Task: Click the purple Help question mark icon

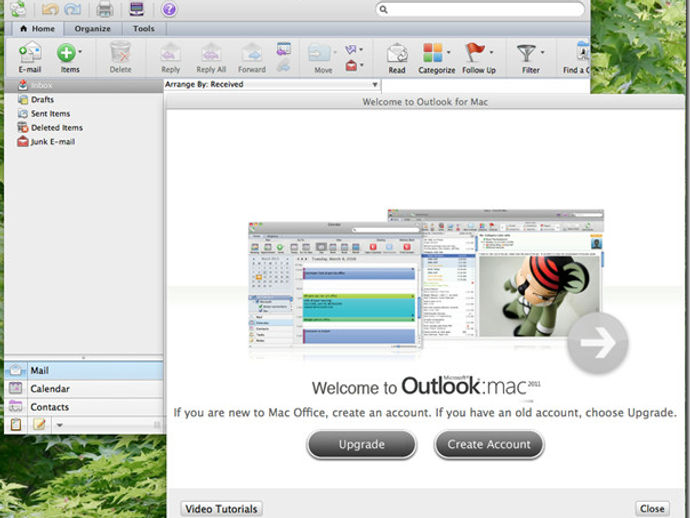Action: coord(169,9)
